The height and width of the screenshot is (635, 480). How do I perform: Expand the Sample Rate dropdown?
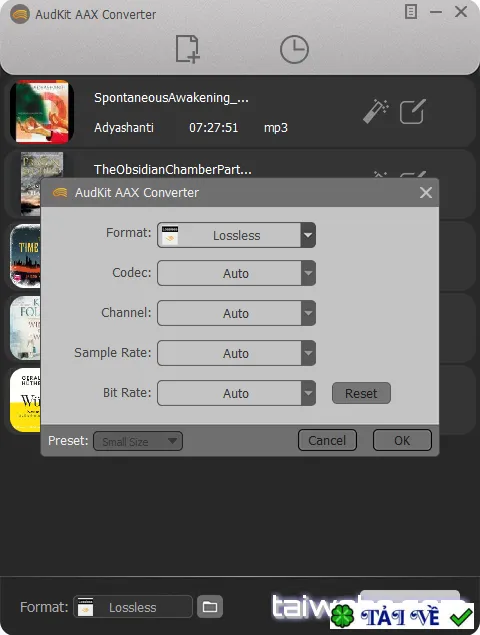[308, 353]
